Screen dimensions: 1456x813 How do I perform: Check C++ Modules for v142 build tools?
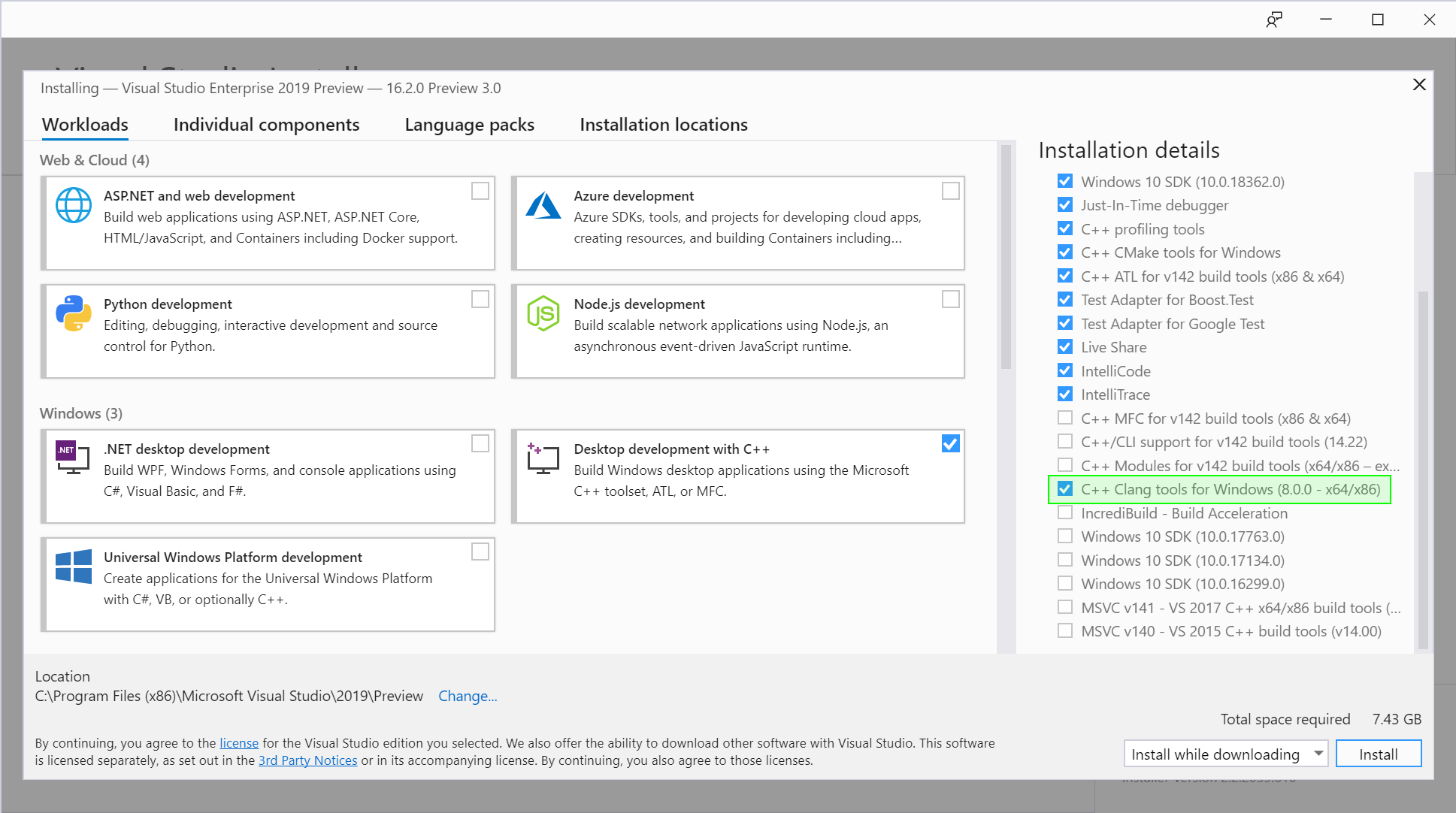coord(1065,465)
